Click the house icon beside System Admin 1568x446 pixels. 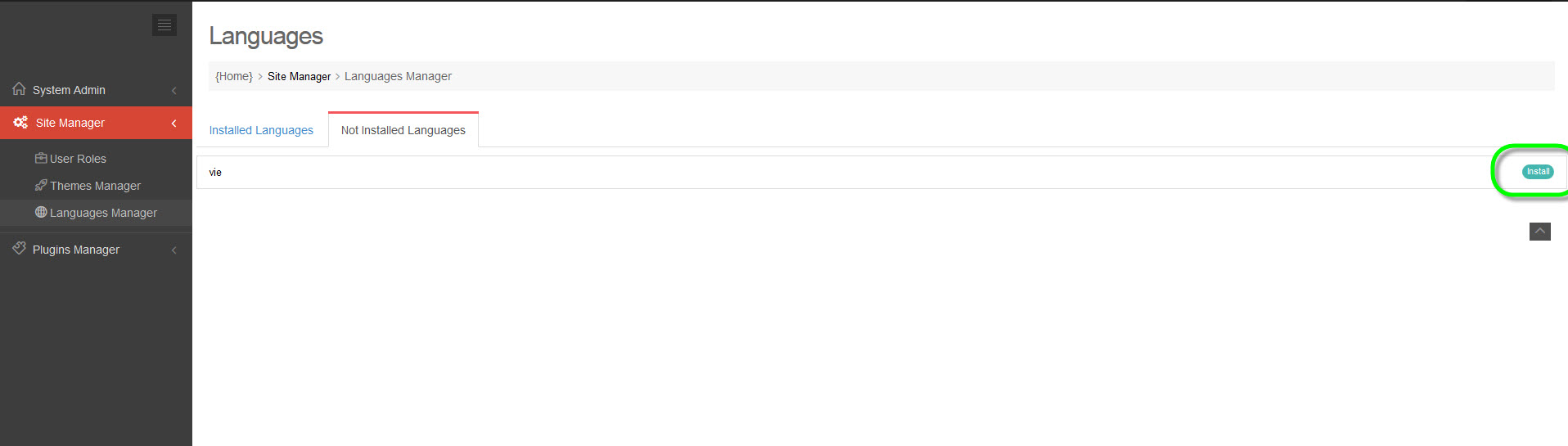[x=19, y=89]
